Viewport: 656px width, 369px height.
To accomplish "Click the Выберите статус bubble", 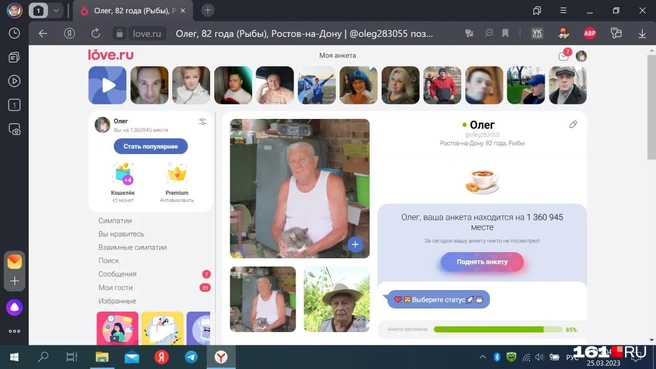I will coord(438,300).
